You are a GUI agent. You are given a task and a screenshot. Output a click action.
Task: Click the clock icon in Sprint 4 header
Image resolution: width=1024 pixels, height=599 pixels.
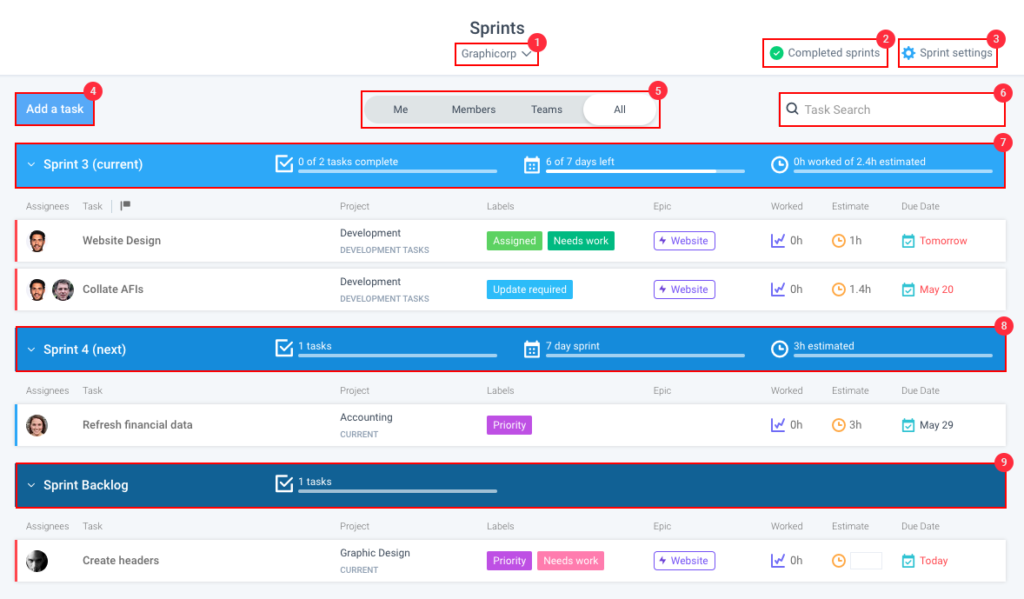pyautogui.click(x=780, y=349)
